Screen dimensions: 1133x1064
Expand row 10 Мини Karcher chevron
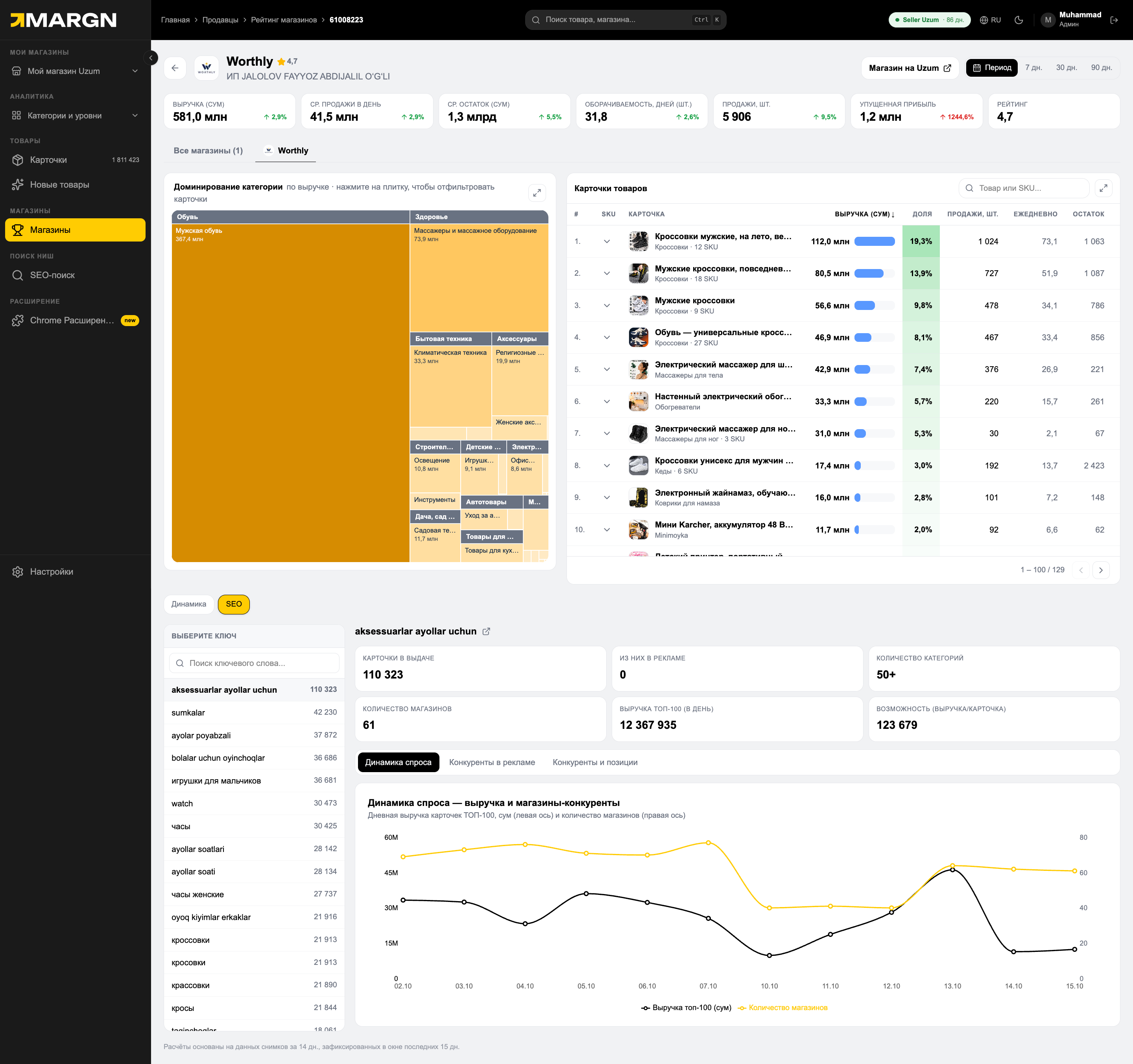click(607, 530)
